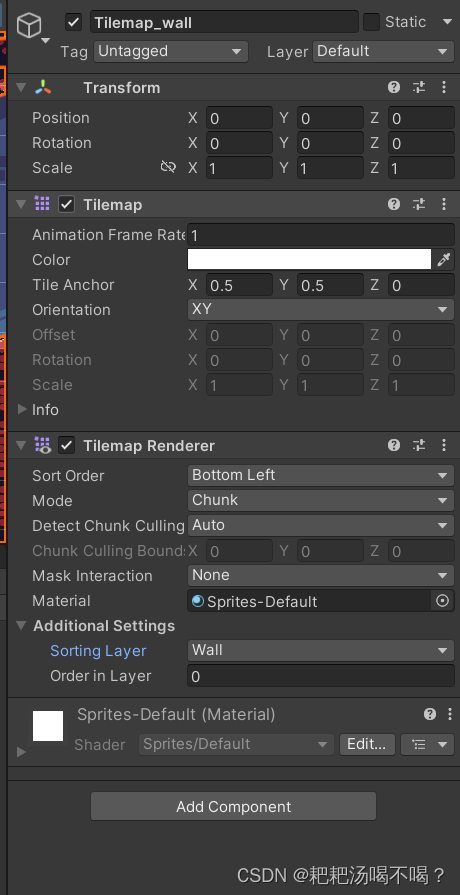The width and height of the screenshot is (460, 895).
Task: Click the Scale constrain proportions link icon
Action: point(168,167)
